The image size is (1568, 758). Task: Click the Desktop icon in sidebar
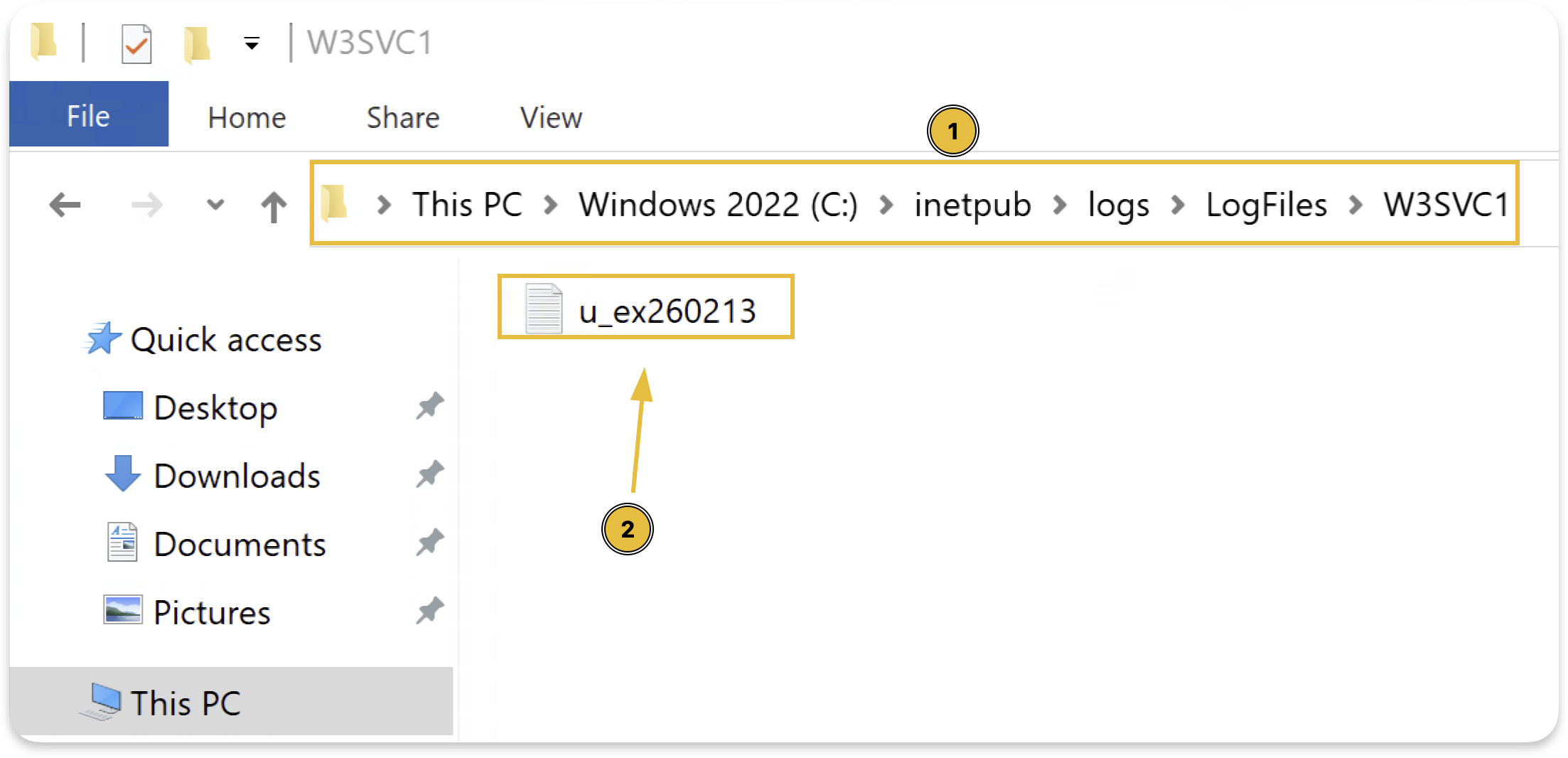[x=125, y=407]
